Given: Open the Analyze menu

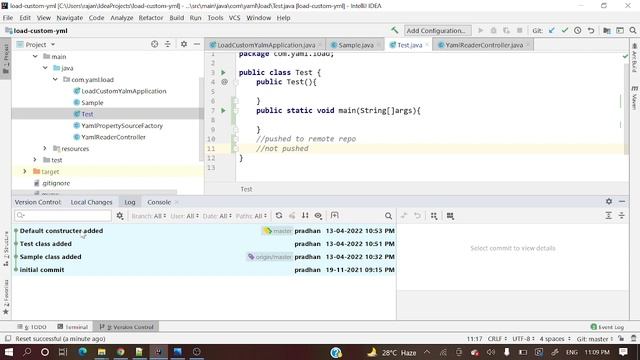Looking at the screenshot, I should point(122,18).
